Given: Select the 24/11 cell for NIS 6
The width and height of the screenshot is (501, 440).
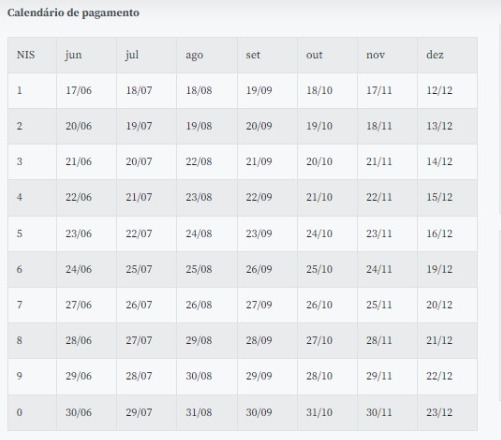Looking at the screenshot, I should tap(387, 269).
